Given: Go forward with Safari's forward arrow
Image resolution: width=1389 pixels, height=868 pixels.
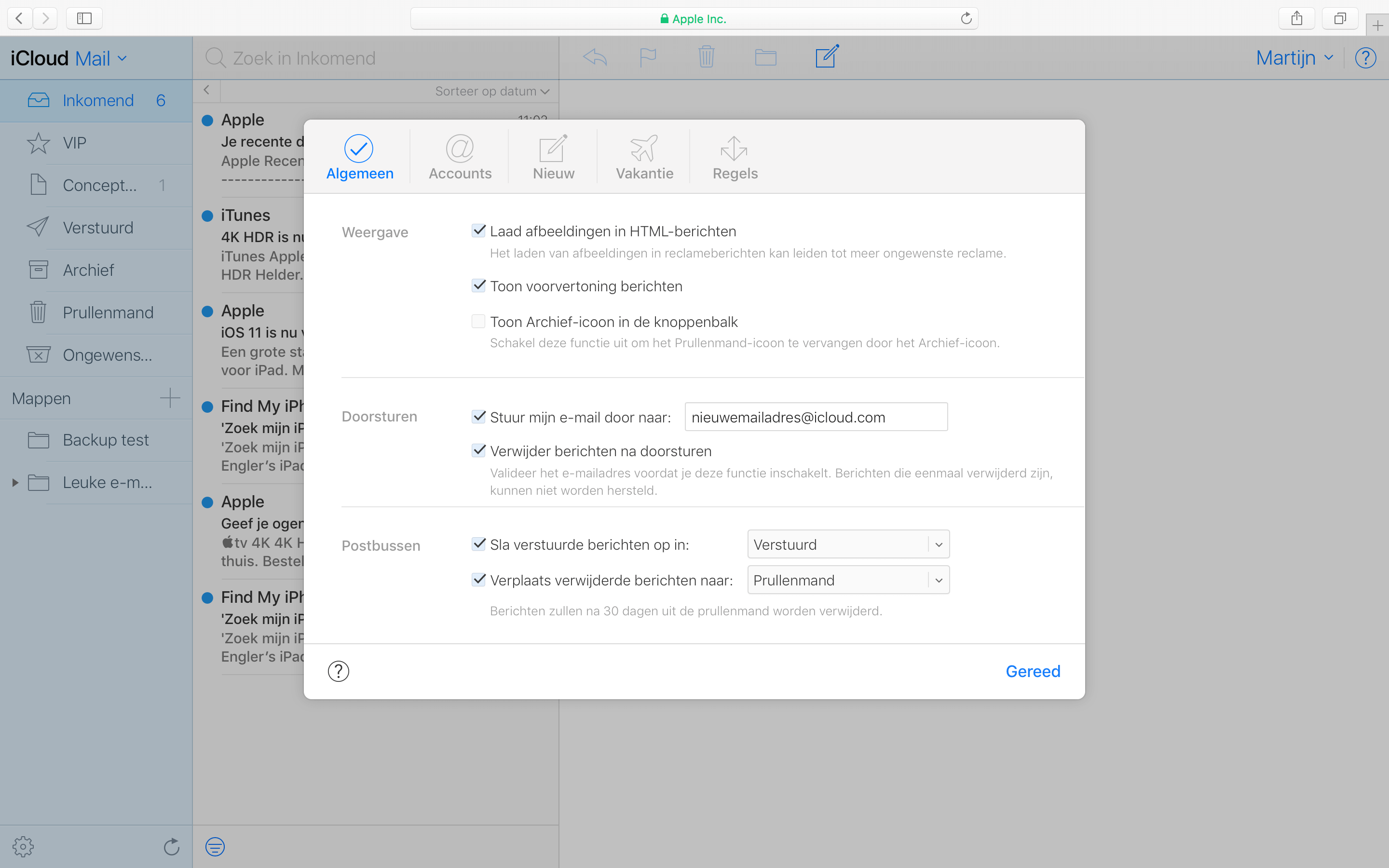Looking at the screenshot, I should pyautogui.click(x=45, y=18).
